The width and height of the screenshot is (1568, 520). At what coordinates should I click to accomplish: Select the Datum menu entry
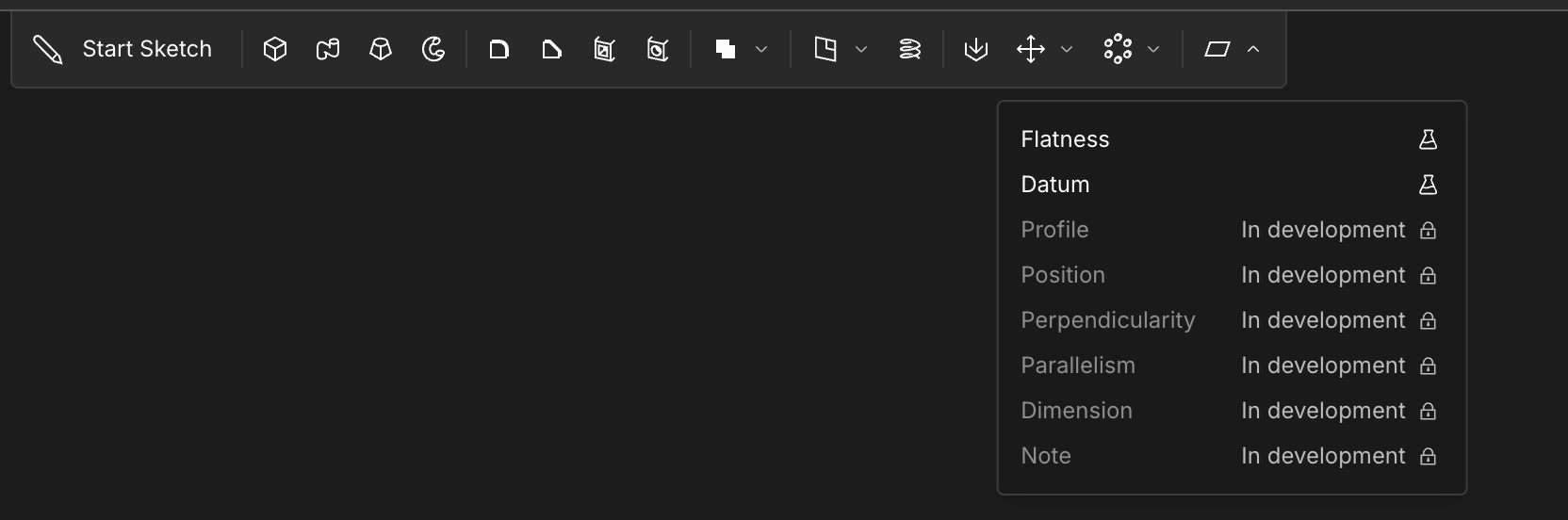coord(1055,185)
